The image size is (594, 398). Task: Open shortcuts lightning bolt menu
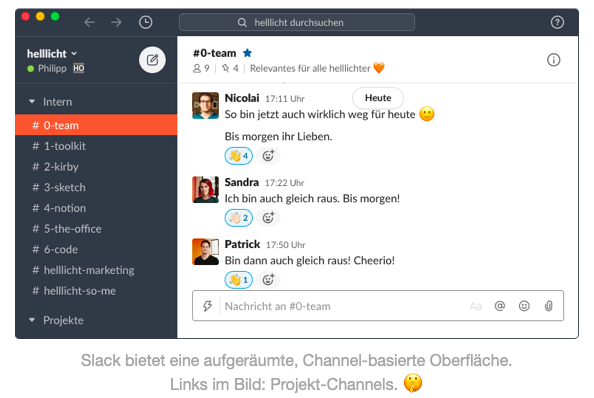click(207, 306)
